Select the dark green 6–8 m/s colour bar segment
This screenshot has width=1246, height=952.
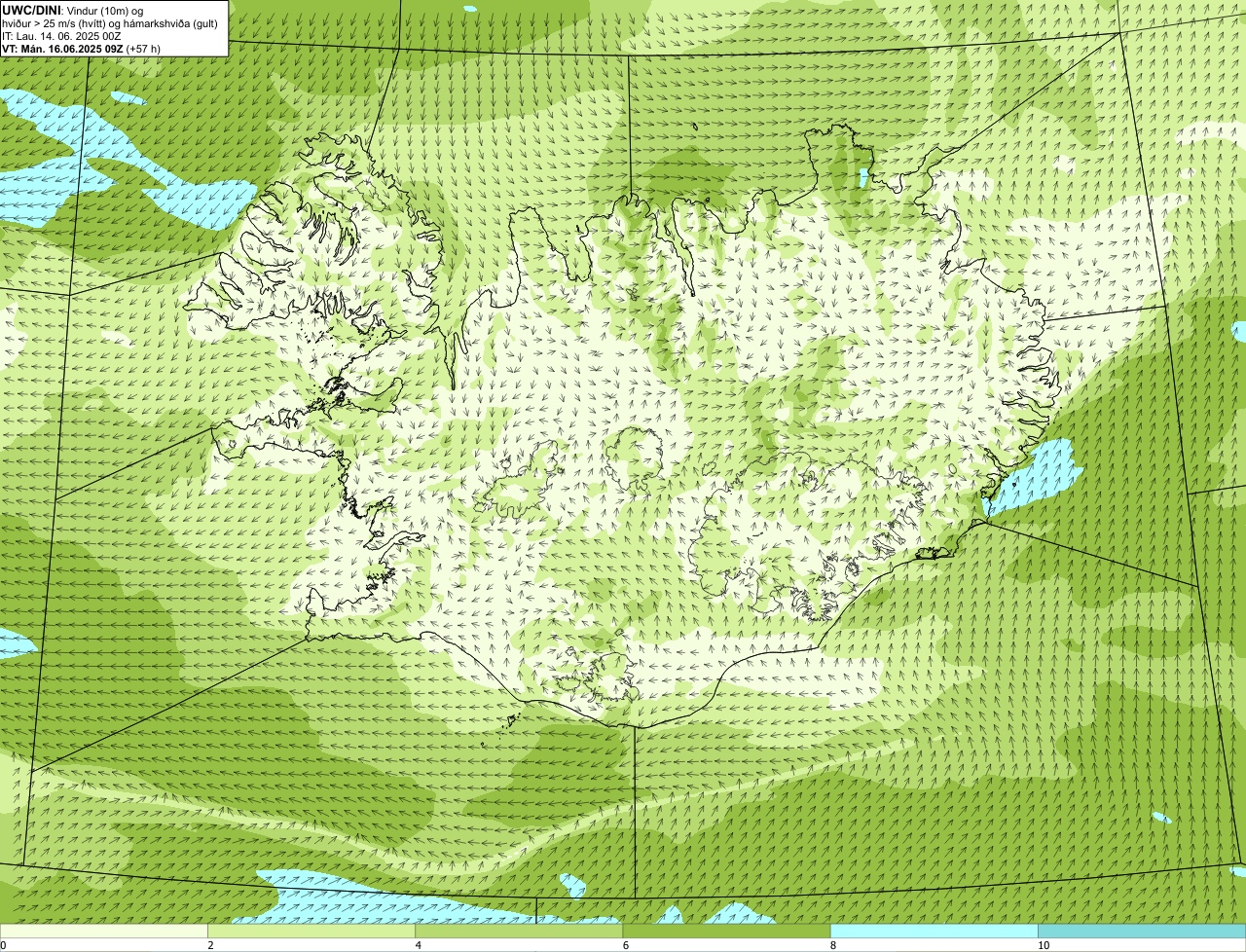click(x=726, y=932)
